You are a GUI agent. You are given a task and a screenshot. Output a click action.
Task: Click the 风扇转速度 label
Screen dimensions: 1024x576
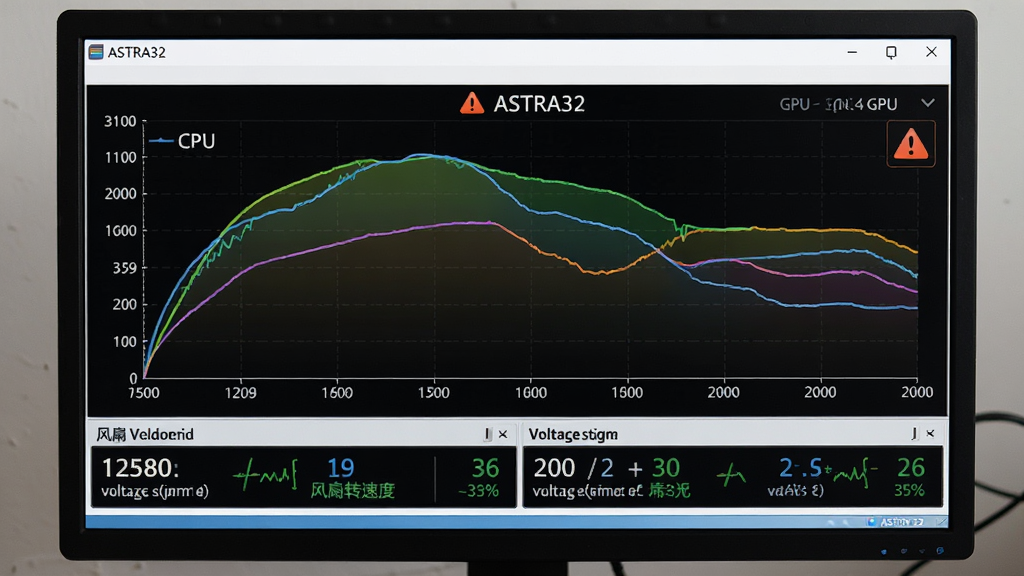pos(353,490)
